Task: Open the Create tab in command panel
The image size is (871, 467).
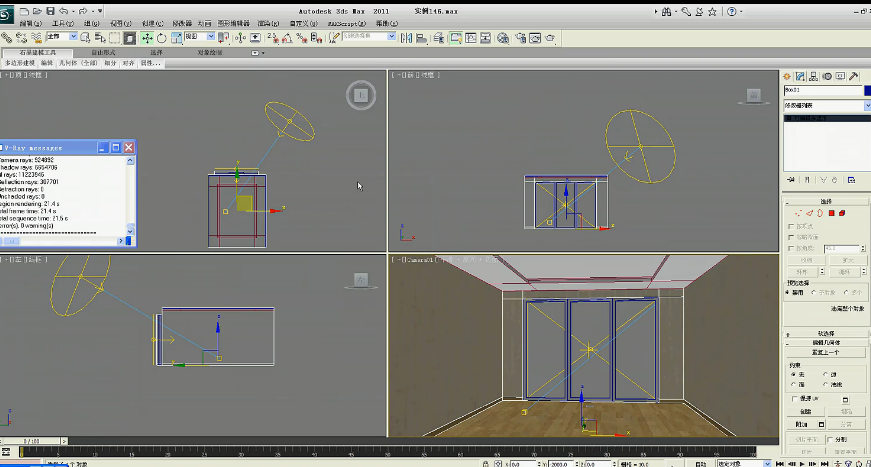Action: [x=787, y=76]
